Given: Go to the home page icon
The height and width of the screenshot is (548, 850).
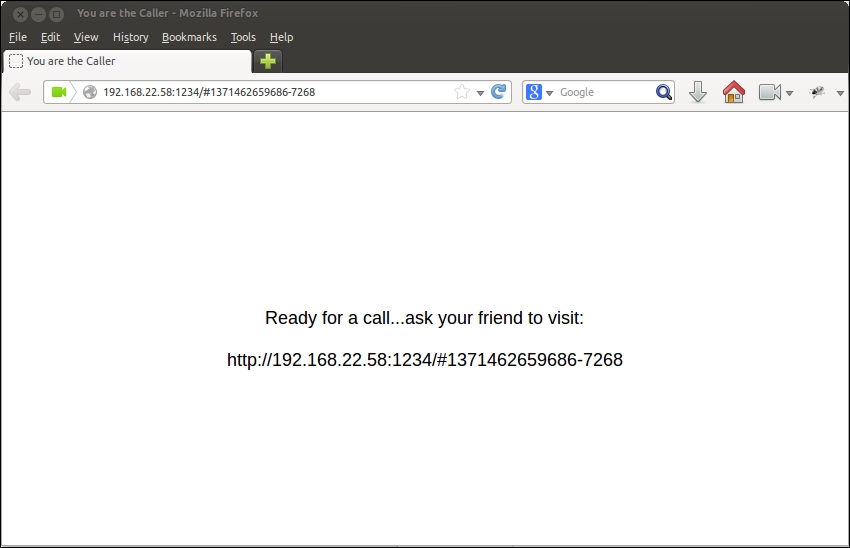Looking at the screenshot, I should click(734, 92).
